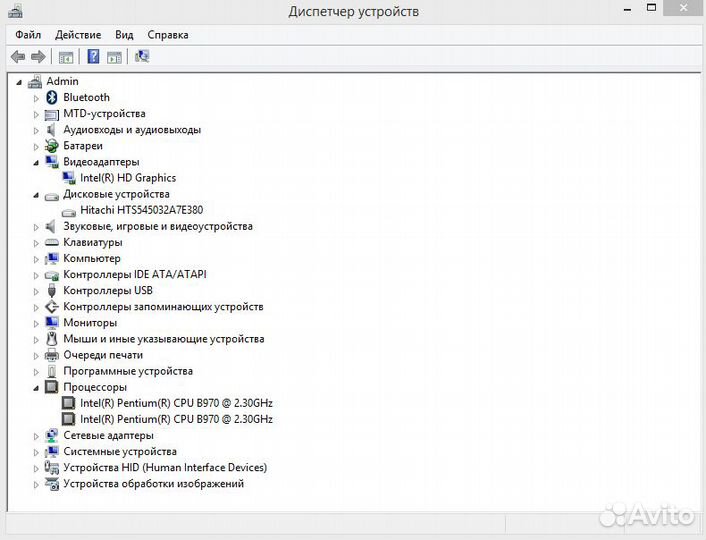Select Устройства обработки изображений label

coord(153,484)
